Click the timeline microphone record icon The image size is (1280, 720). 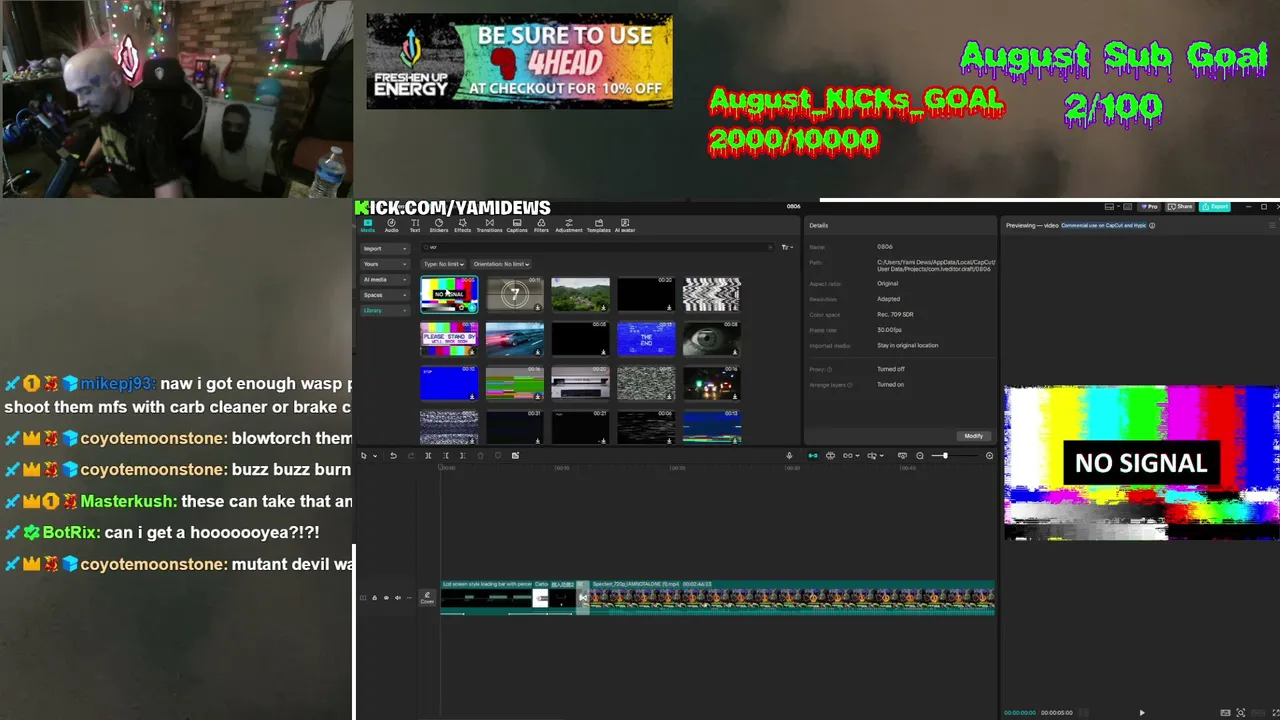[x=789, y=456]
